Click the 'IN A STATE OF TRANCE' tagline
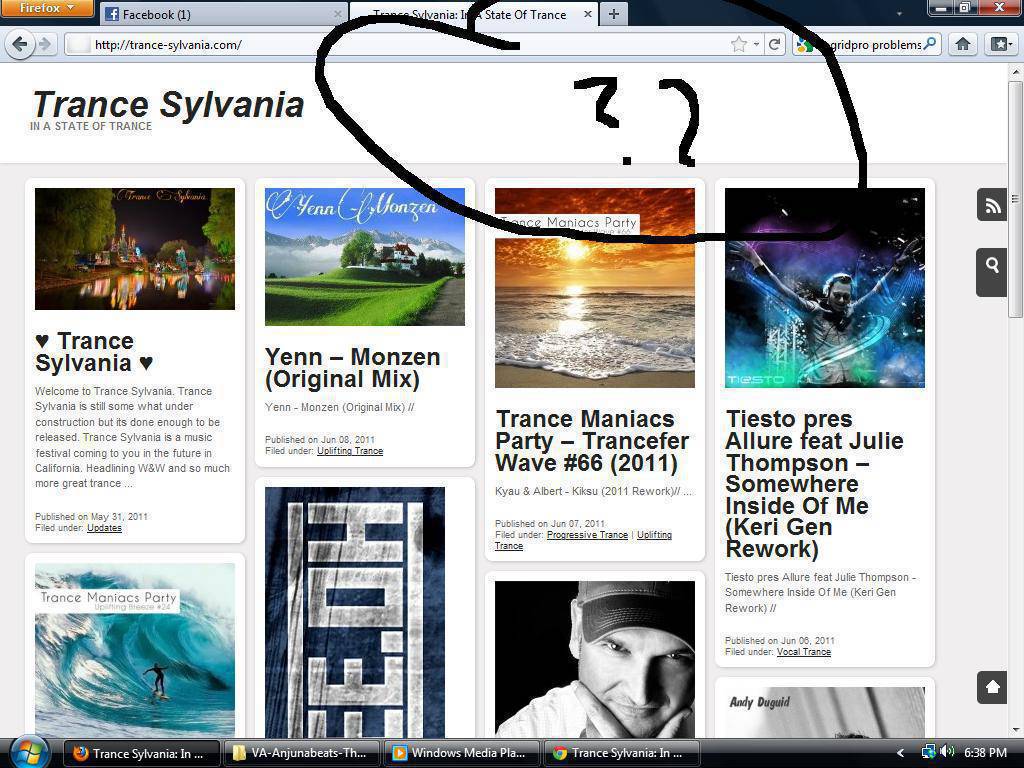Screen dimensions: 1024x768 click(x=91, y=126)
